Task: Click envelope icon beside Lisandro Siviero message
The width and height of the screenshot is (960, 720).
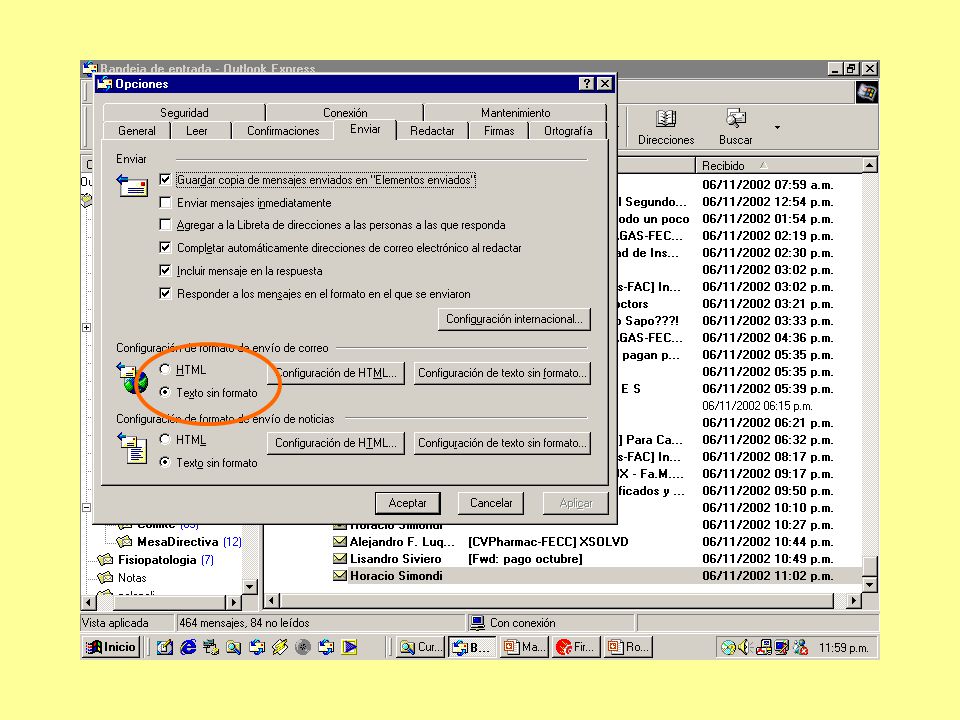Action: pos(340,558)
